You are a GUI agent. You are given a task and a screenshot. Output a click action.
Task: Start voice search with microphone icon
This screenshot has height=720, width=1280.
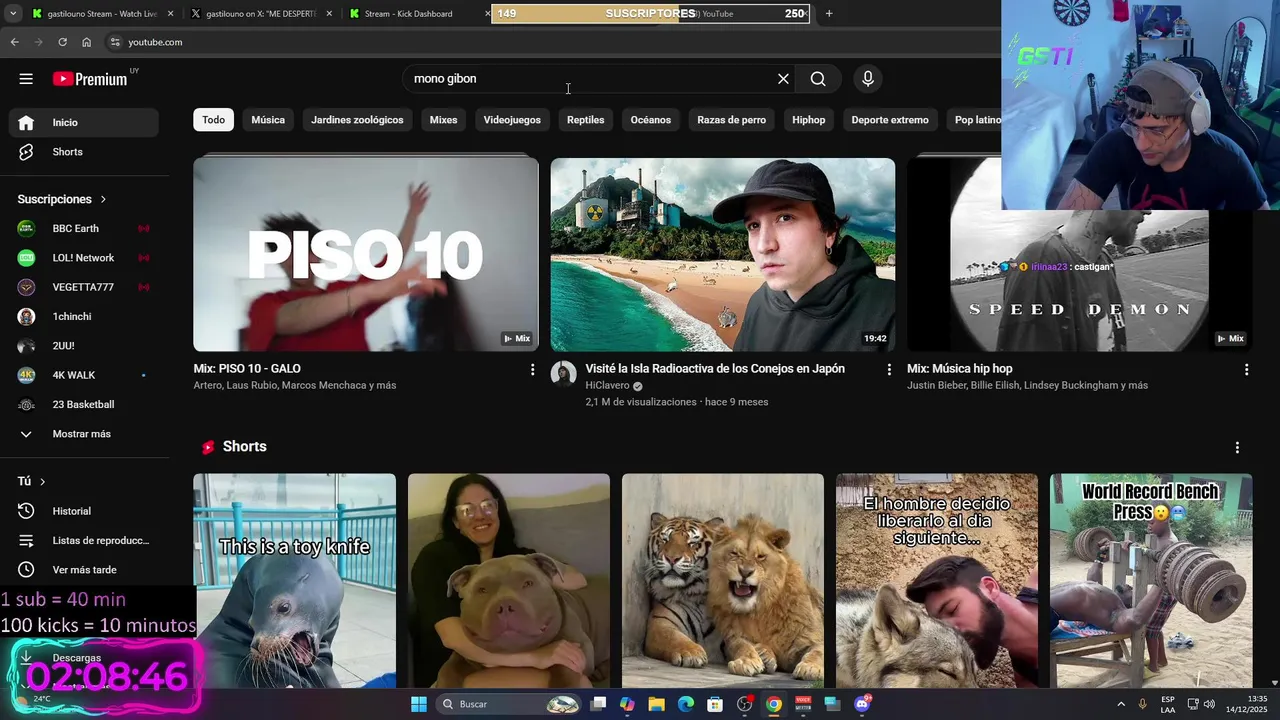(x=868, y=79)
